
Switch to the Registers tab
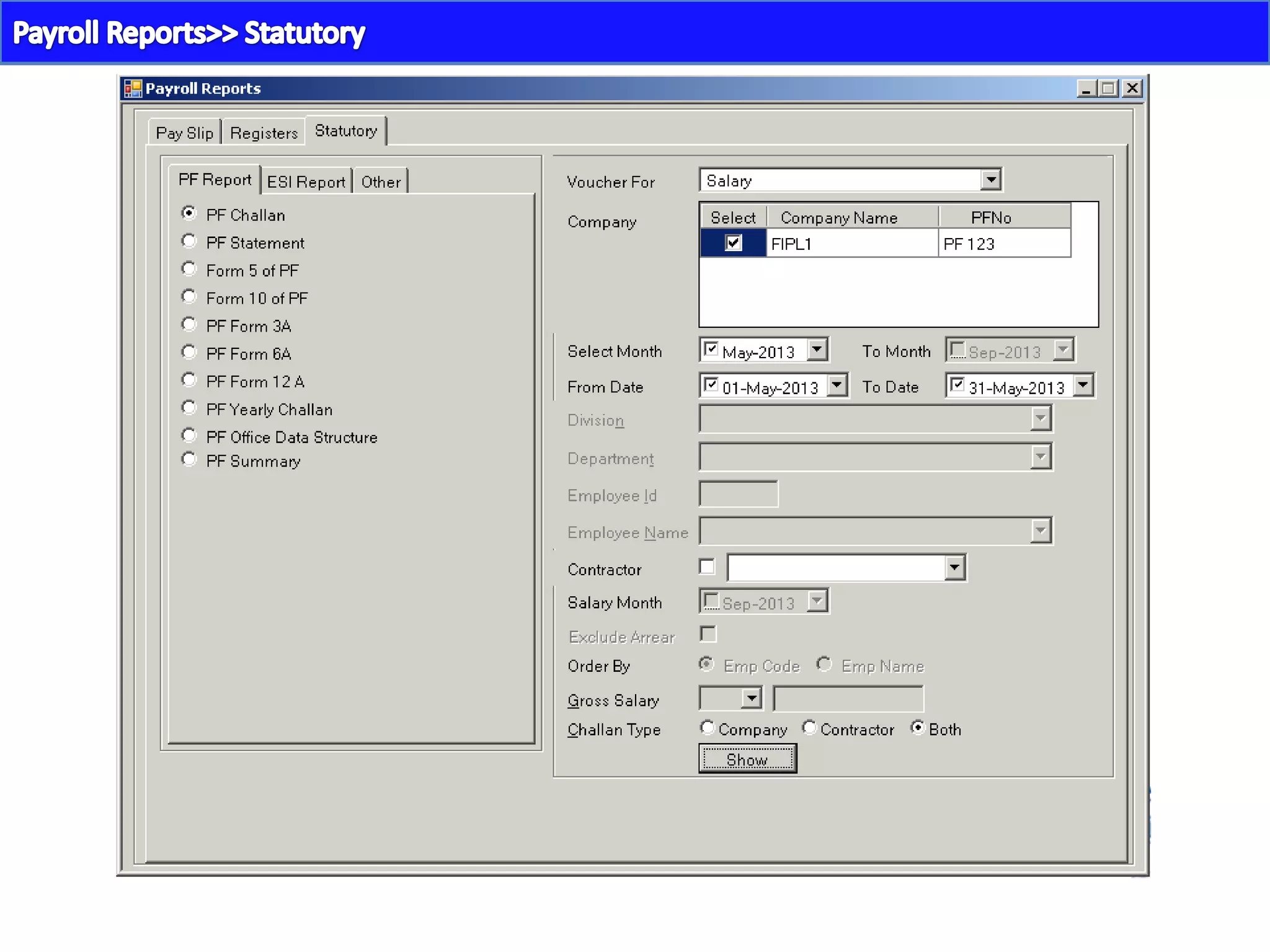(264, 133)
